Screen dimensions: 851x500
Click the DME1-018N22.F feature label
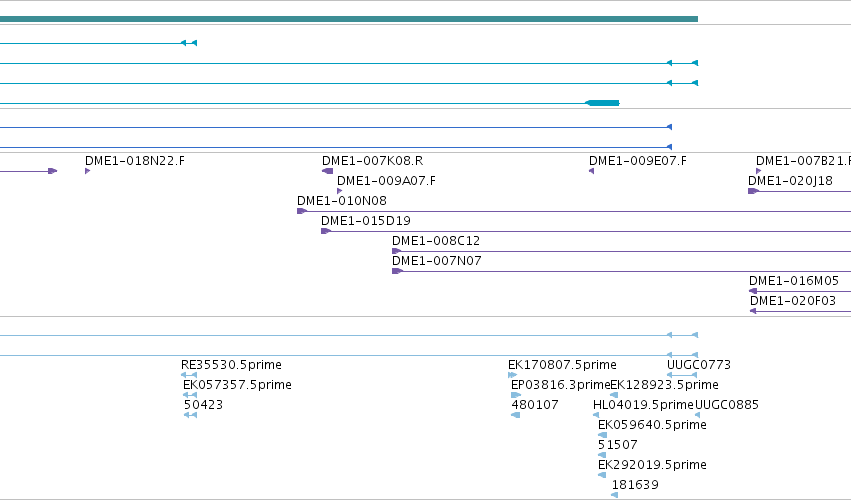pyautogui.click(x=135, y=161)
